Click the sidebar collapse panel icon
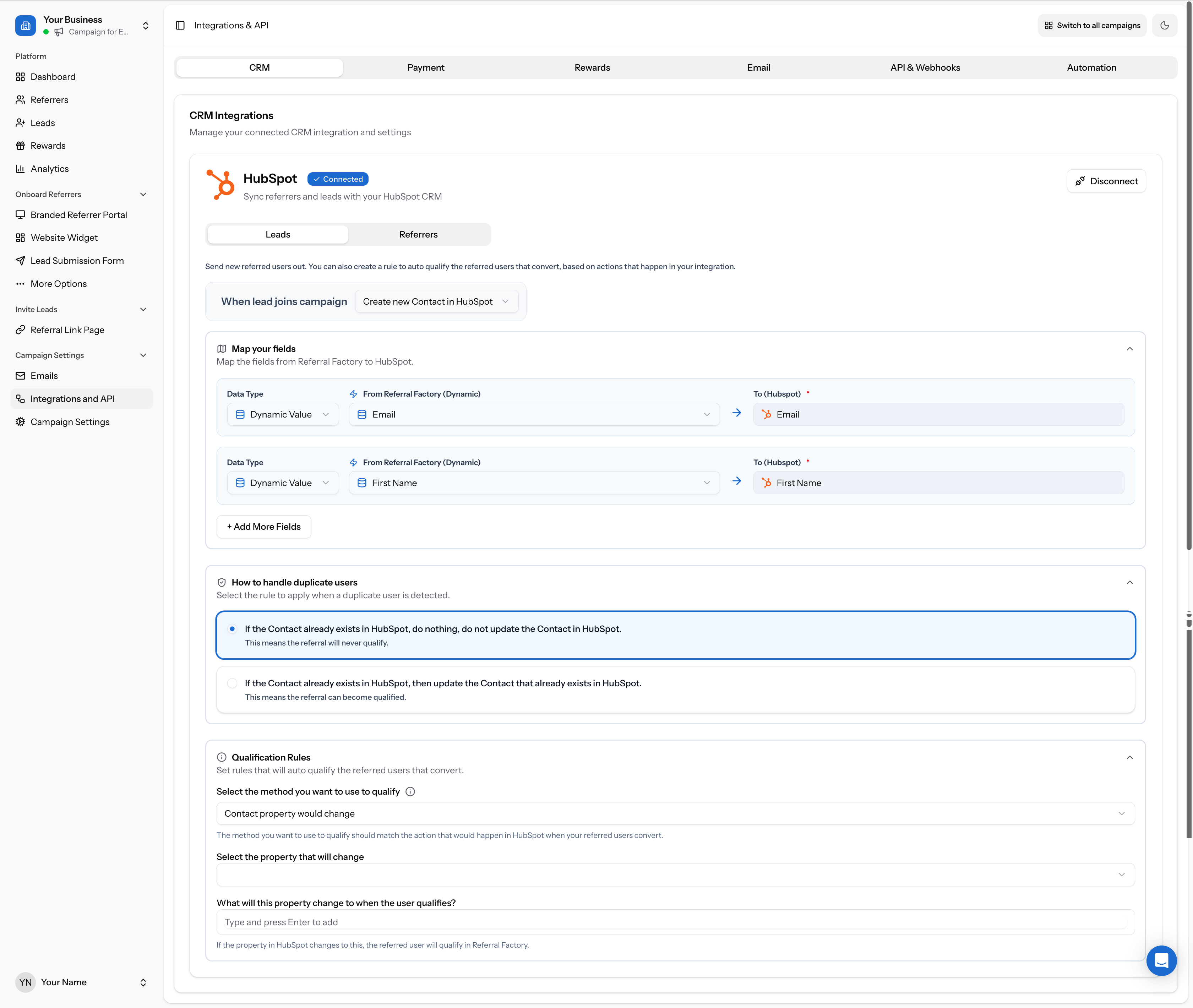The width and height of the screenshot is (1193, 1008). pos(180,25)
